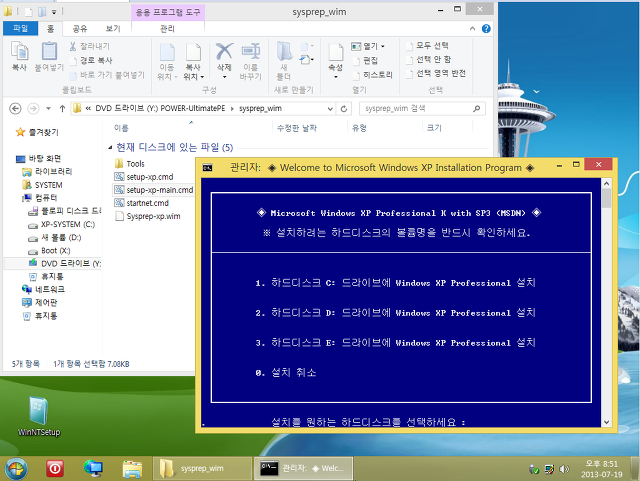Switch to the 관리 (Manage) ribbon tab

(167, 29)
